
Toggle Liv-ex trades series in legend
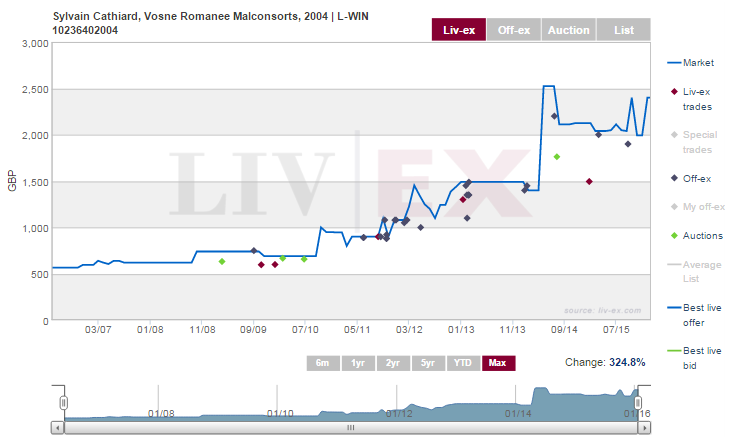(691, 99)
